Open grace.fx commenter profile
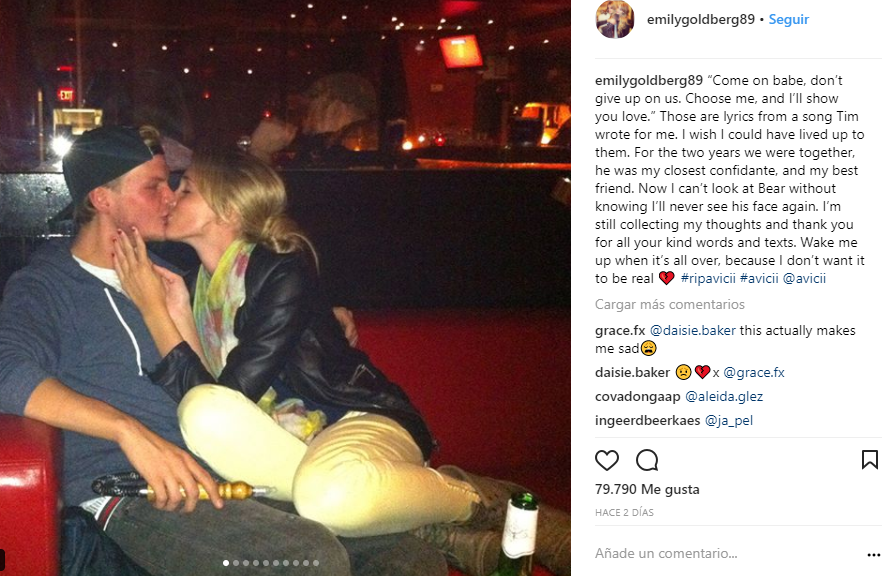Image resolution: width=888 pixels, height=576 pixels. [620, 330]
